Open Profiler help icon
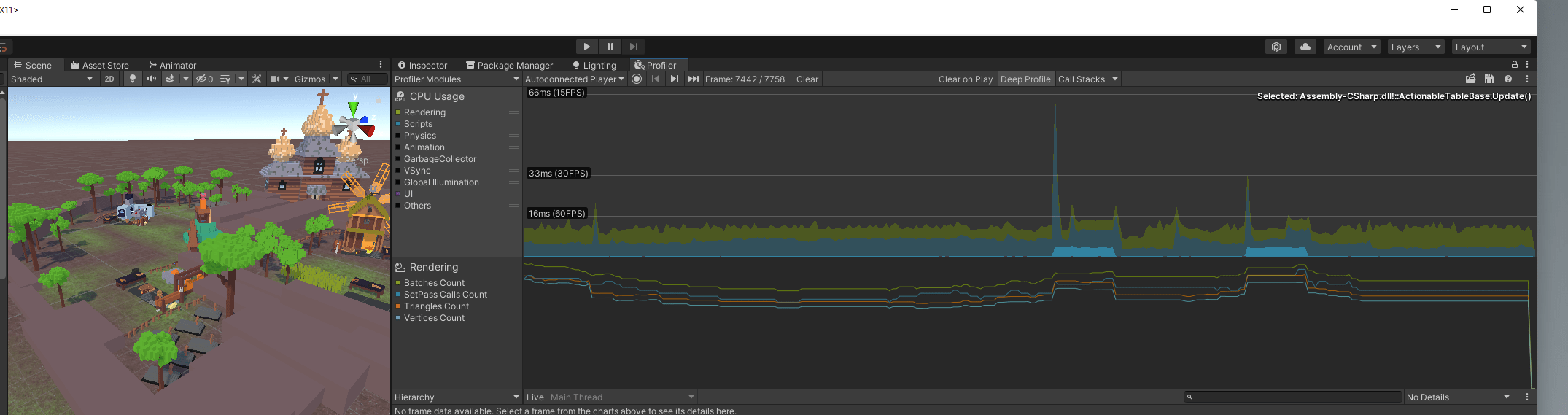The width and height of the screenshot is (1568, 415). [x=1508, y=79]
